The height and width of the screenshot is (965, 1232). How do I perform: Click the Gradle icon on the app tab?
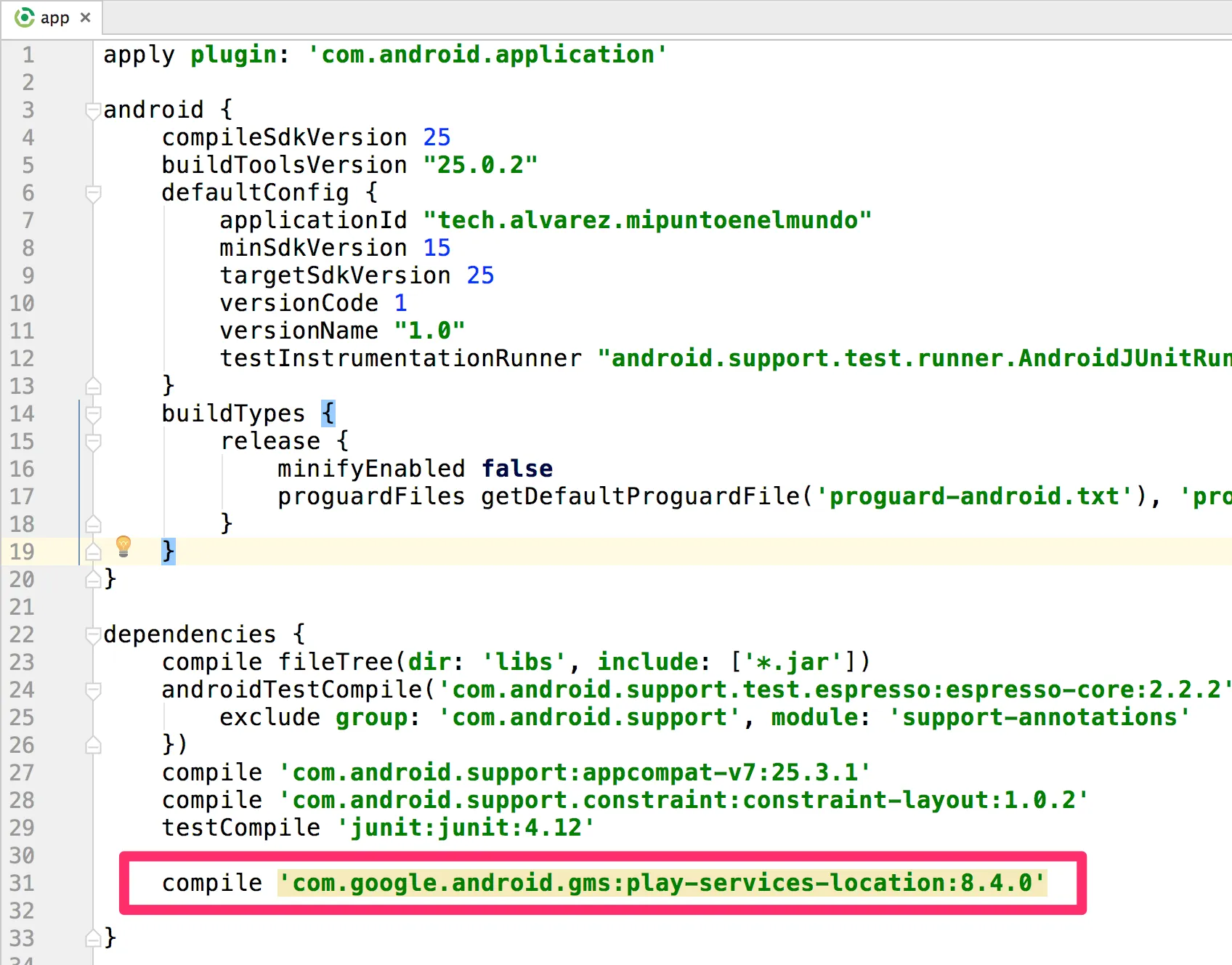point(25,17)
